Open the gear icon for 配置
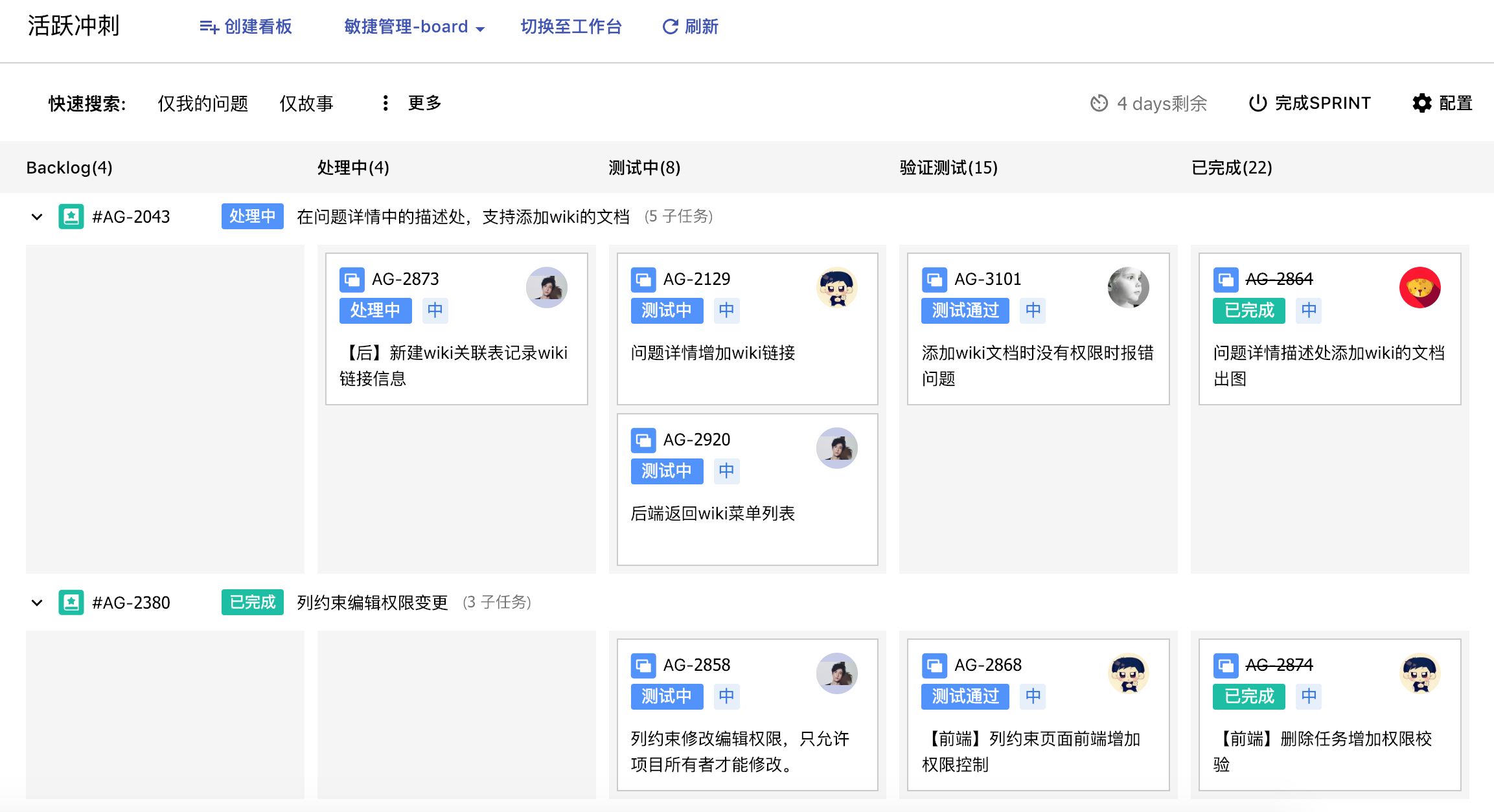The image size is (1494, 812). pos(1422,103)
